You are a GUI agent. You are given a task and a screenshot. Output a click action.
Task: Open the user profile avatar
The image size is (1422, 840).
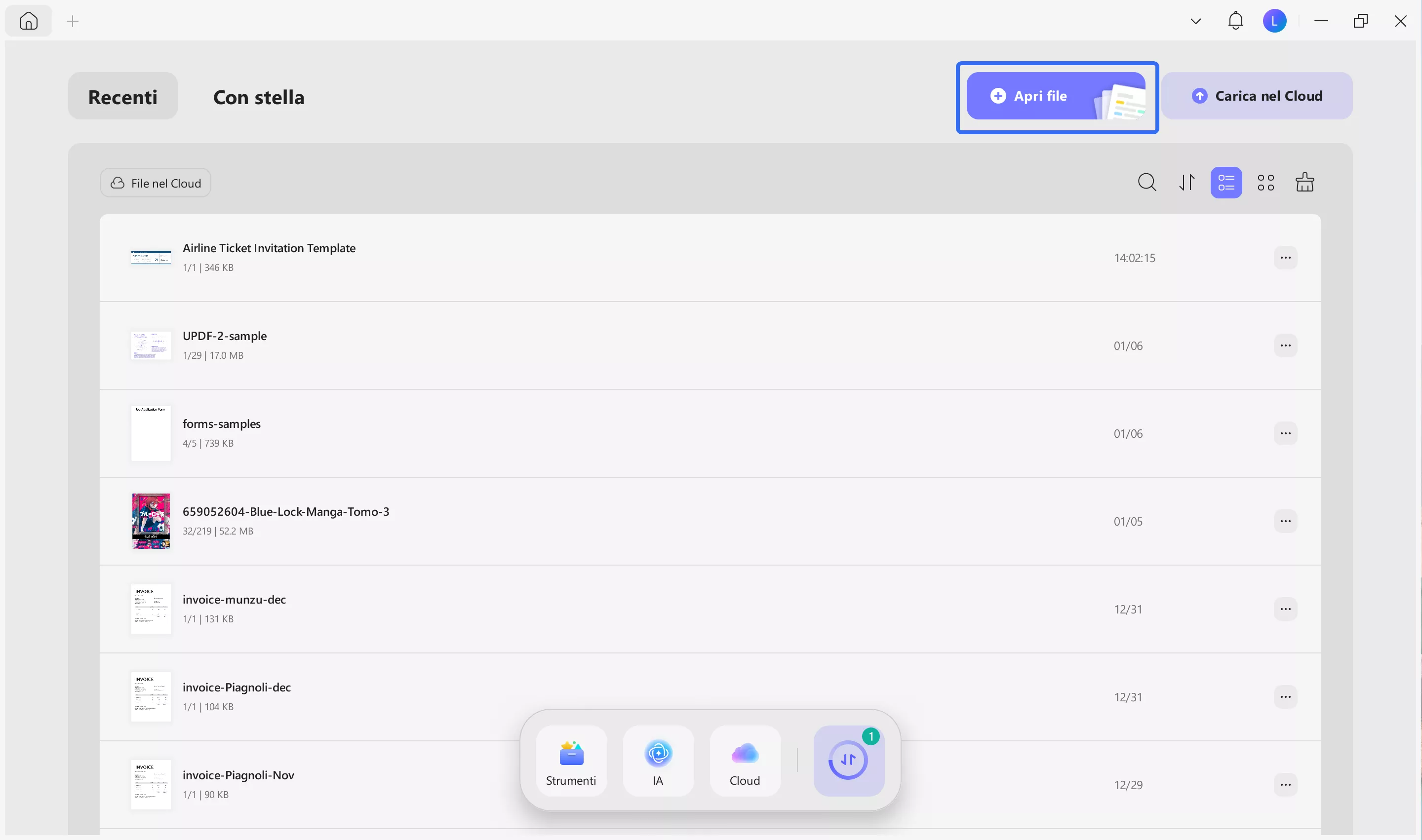(1274, 21)
